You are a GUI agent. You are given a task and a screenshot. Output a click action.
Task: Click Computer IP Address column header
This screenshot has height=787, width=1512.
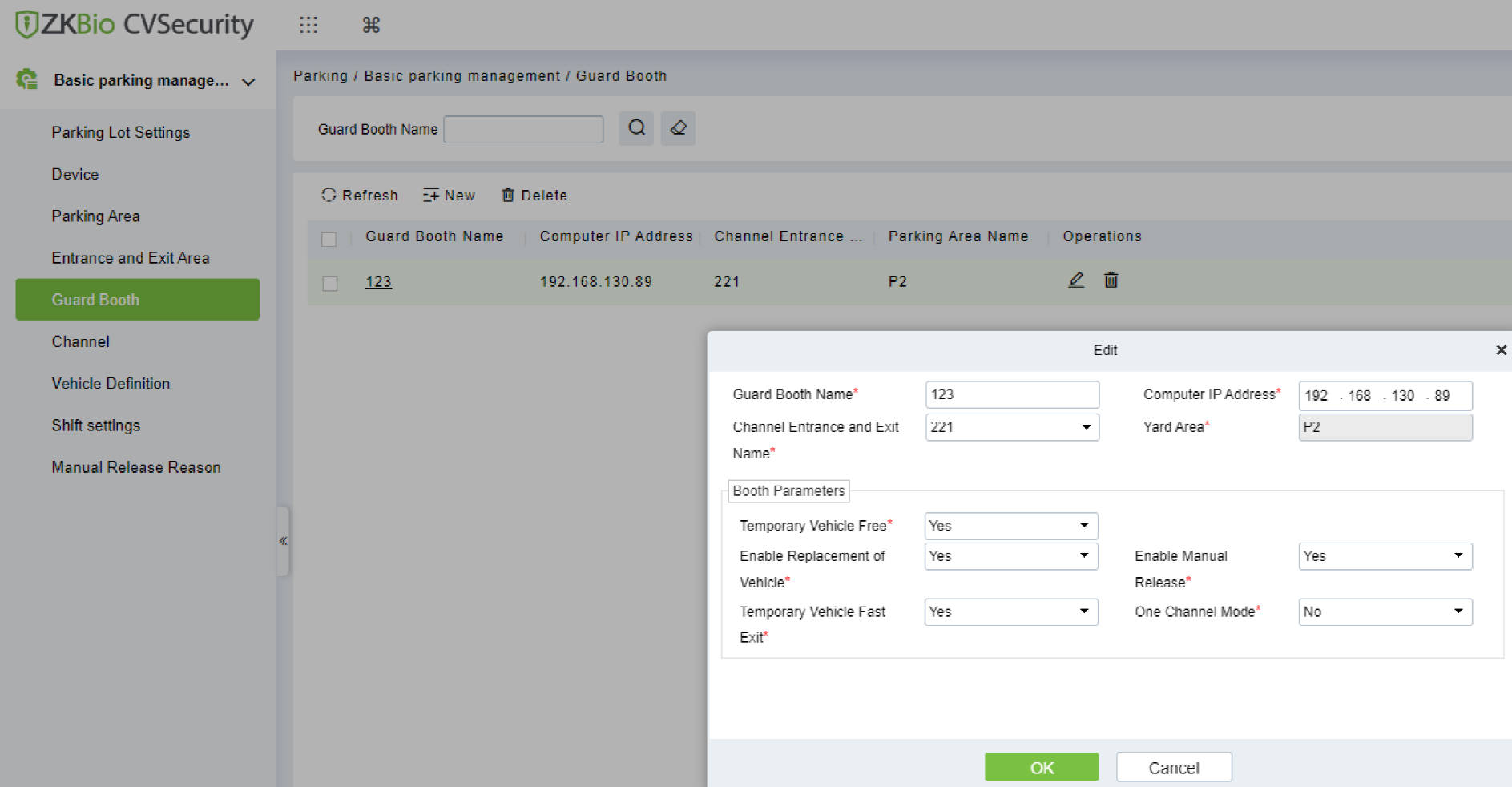(616, 236)
